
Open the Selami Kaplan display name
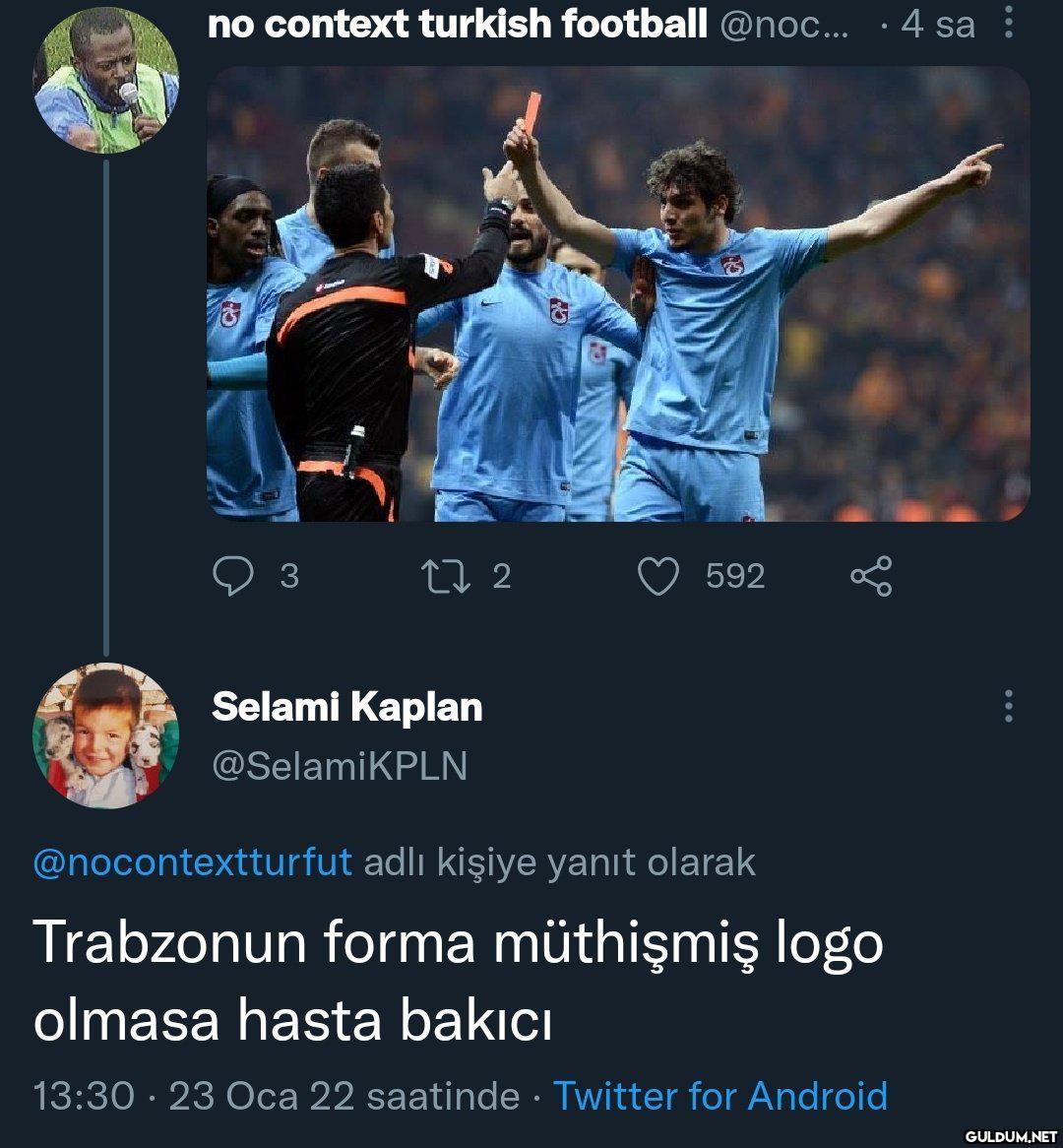coord(347,707)
